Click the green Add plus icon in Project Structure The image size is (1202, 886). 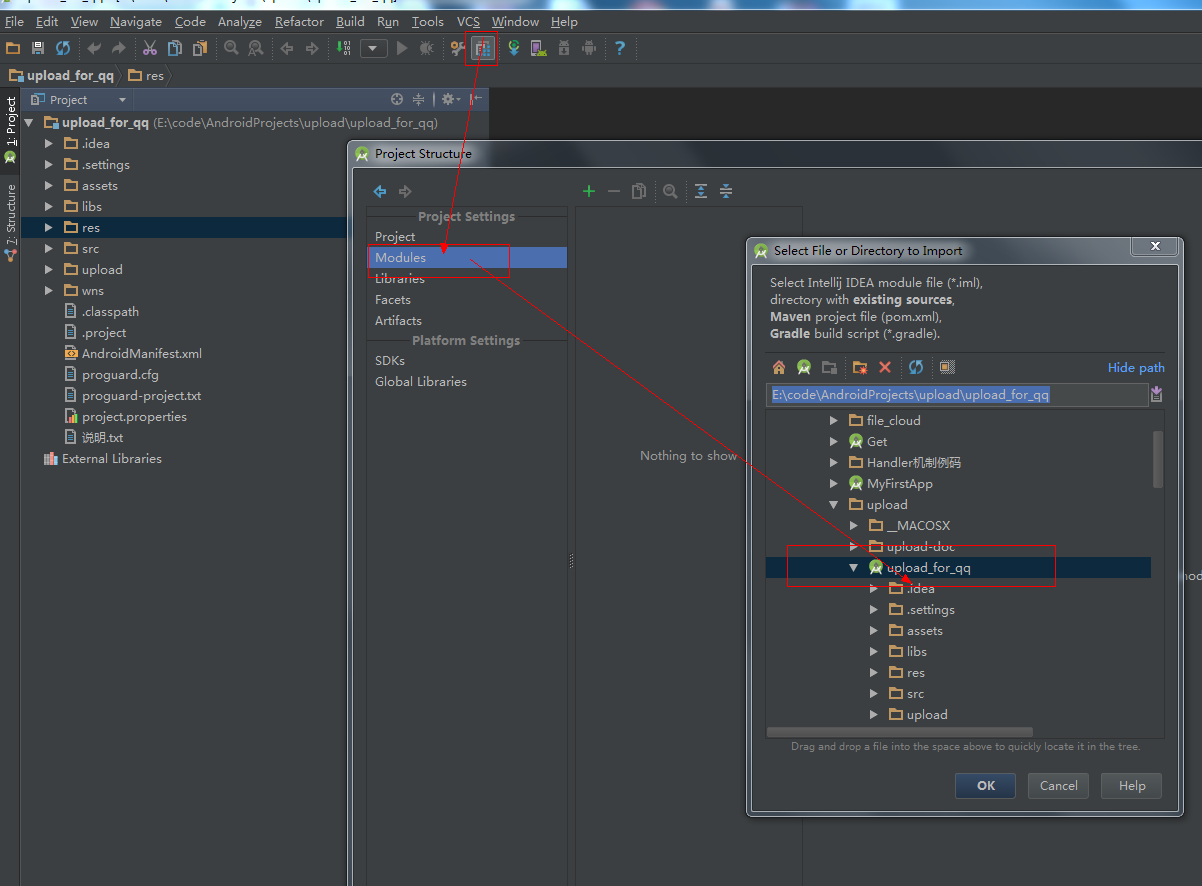[589, 191]
